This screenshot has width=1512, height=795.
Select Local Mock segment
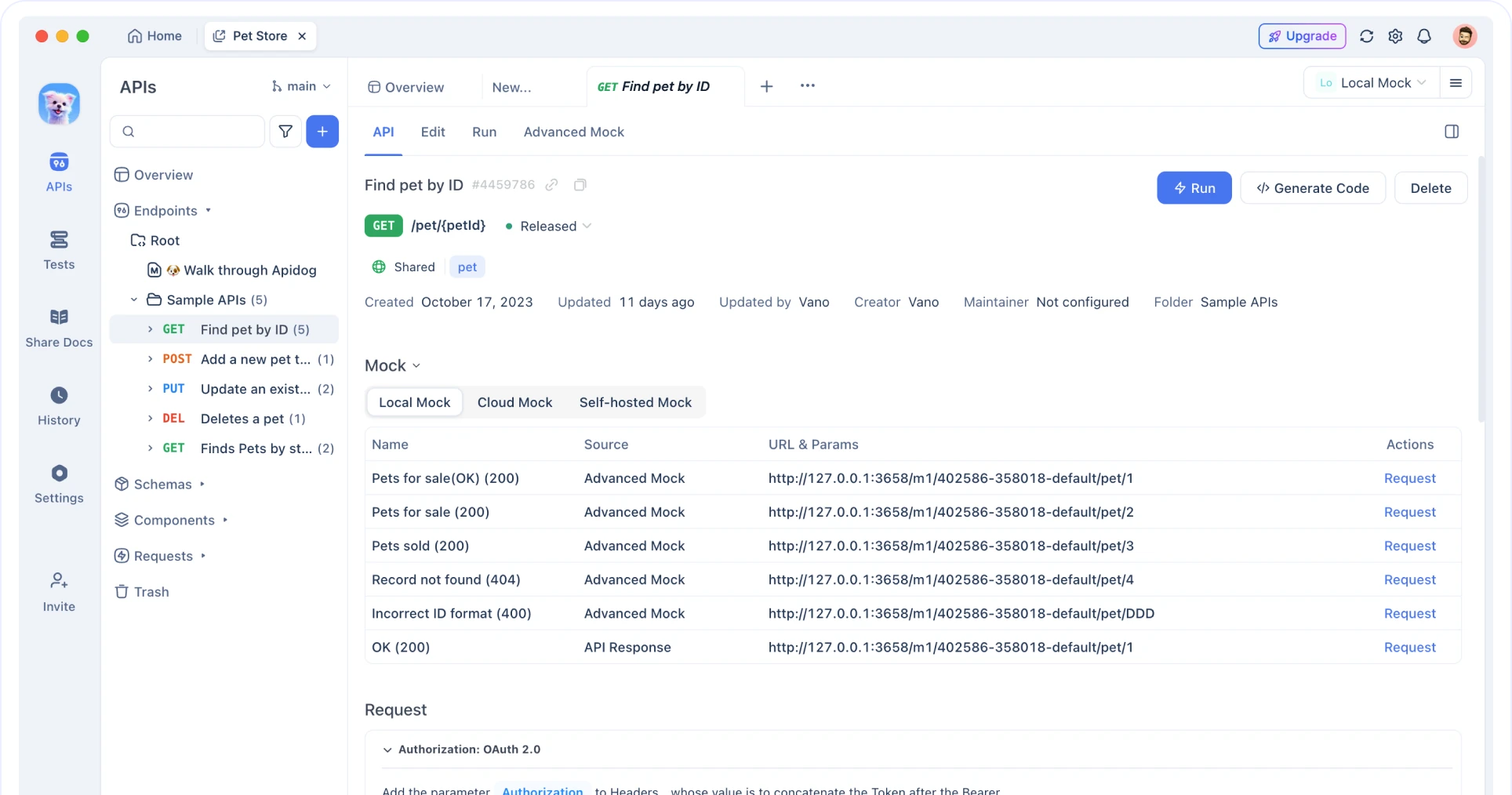click(x=414, y=402)
